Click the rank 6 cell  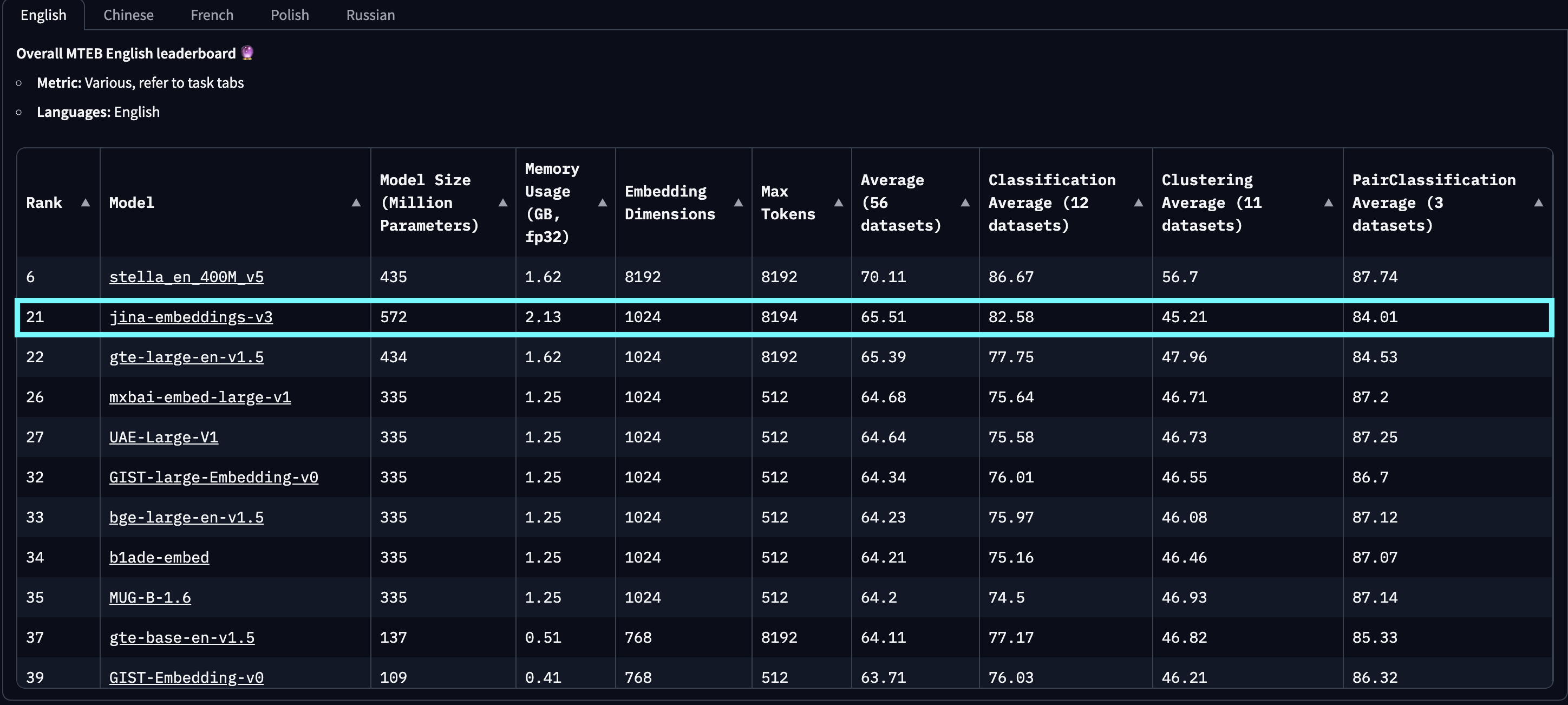coord(58,277)
